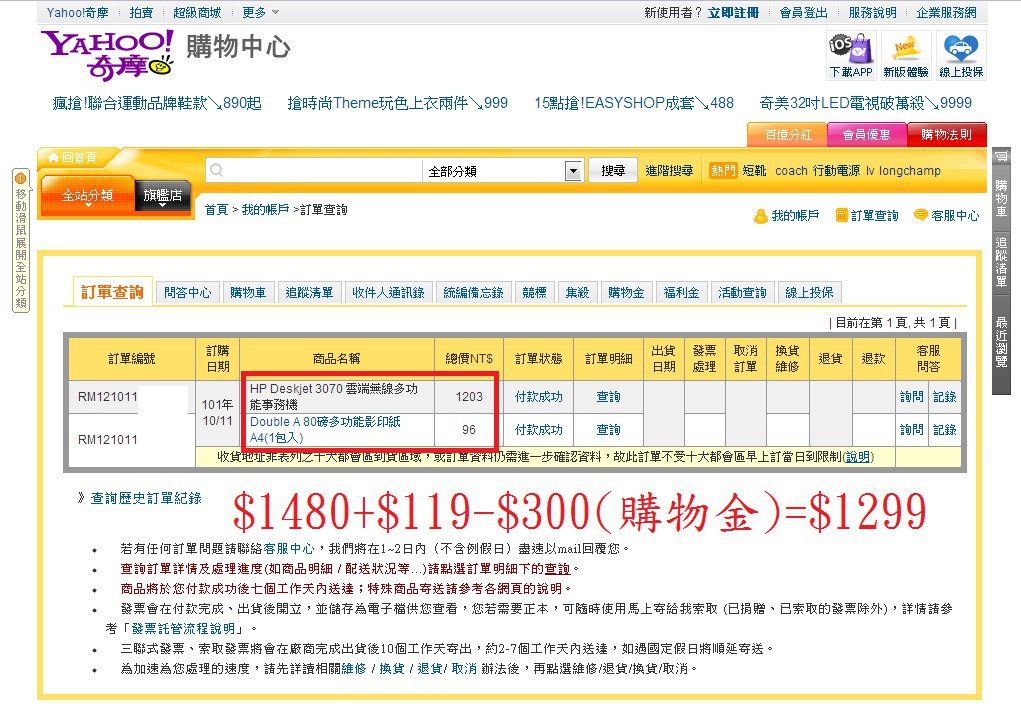Open the 會員優惠 pink tab
This screenshot has height=704, width=1021.
click(x=867, y=135)
